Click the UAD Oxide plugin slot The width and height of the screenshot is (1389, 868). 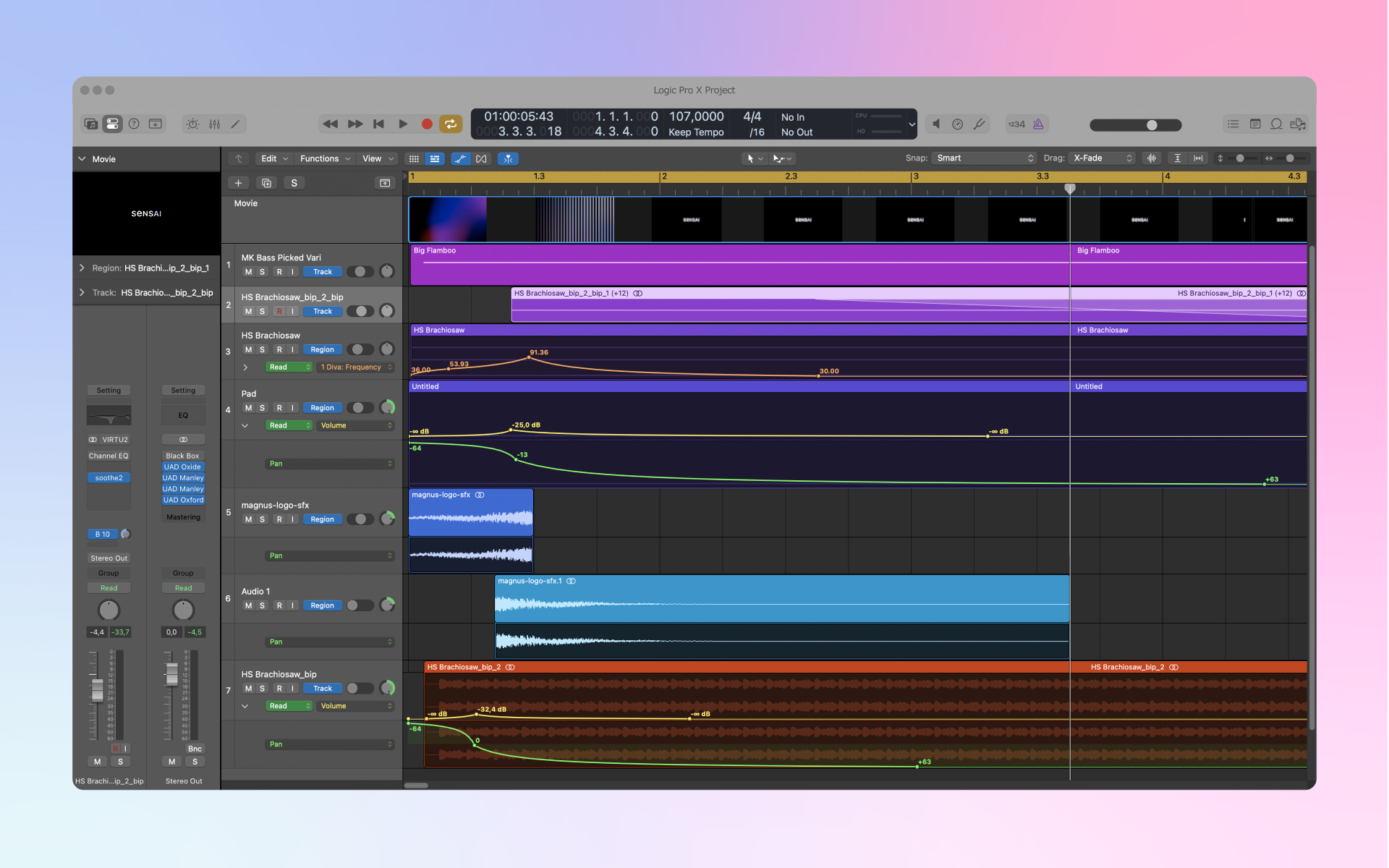tap(183, 467)
